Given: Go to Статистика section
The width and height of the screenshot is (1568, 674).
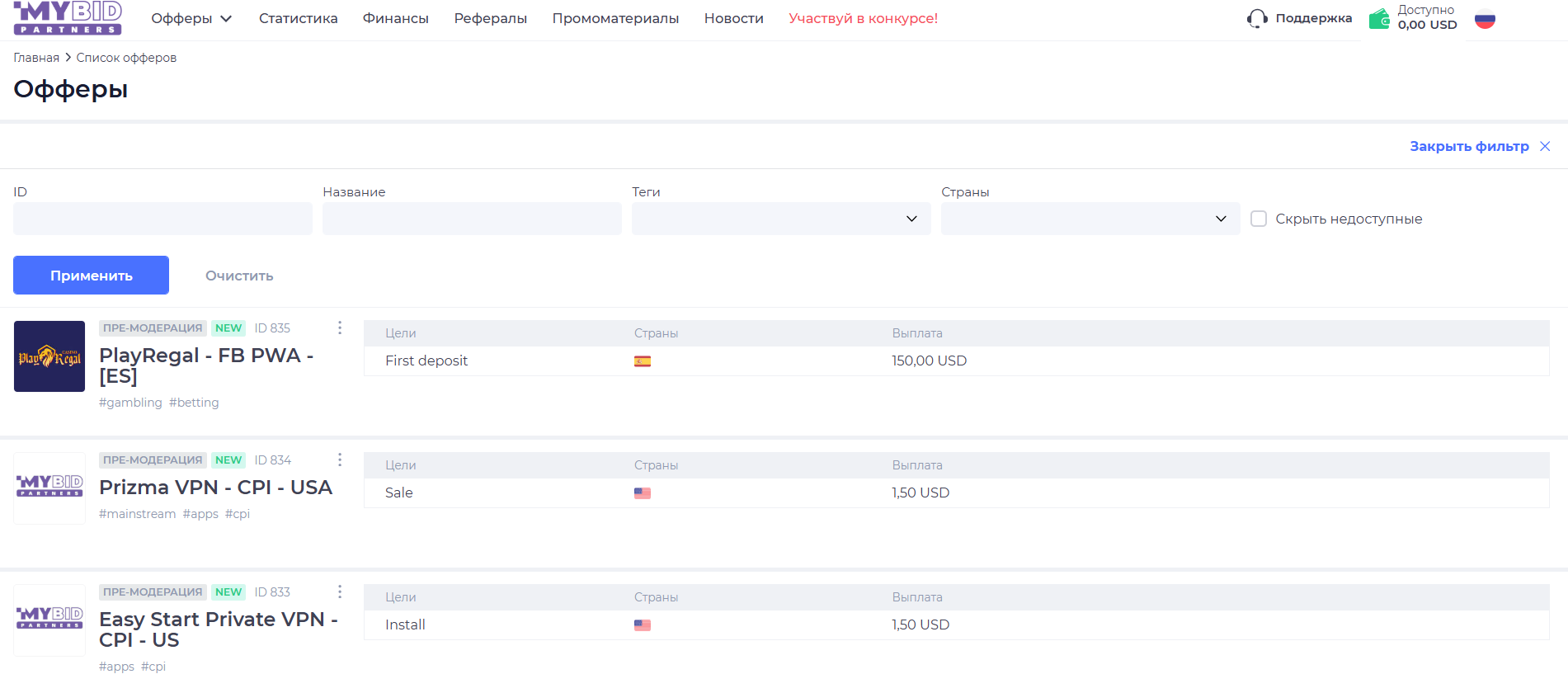Looking at the screenshot, I should coord(299,18).
